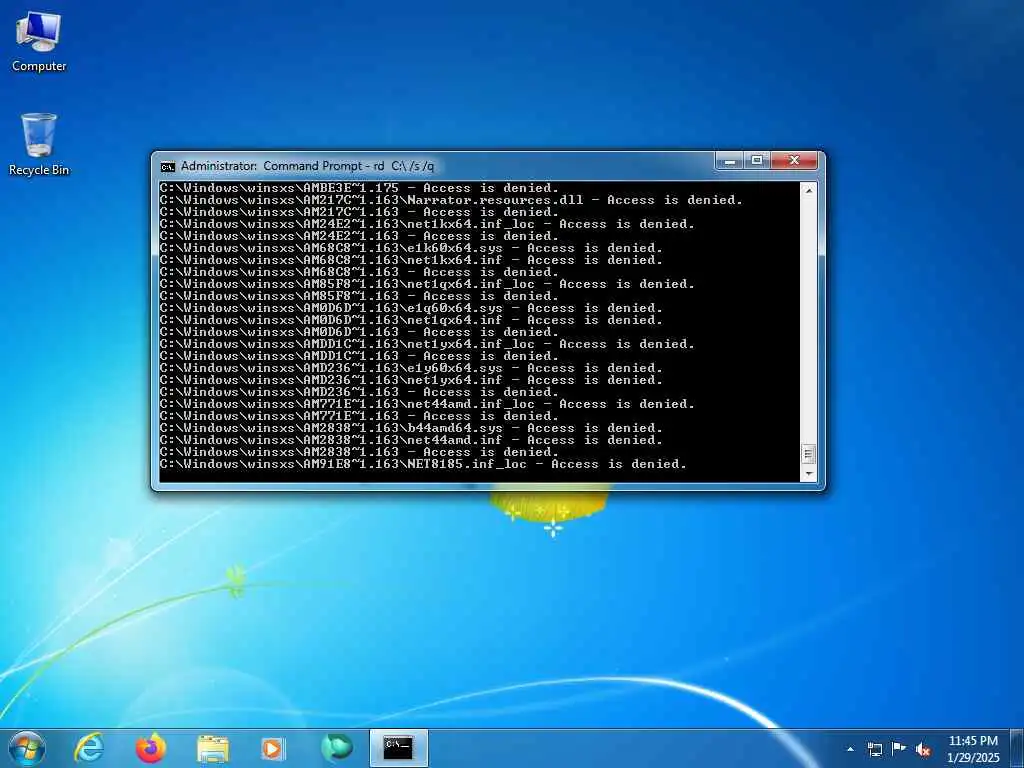Open Windows Media Player taskbar icon
1024x768 pixels.
click(273, 749)
